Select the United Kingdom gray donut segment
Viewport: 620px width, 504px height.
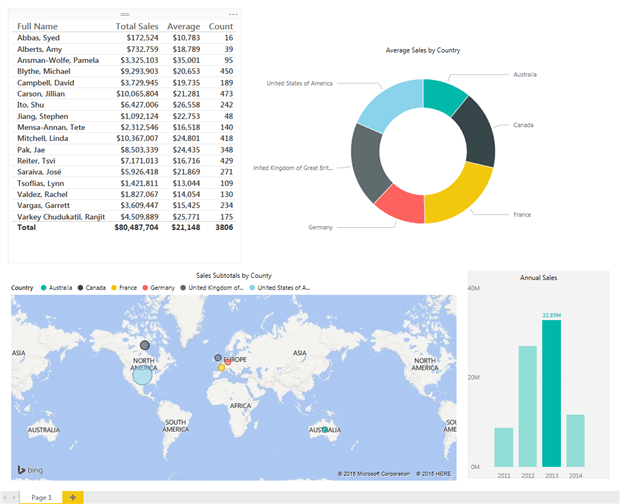point(367,164)
